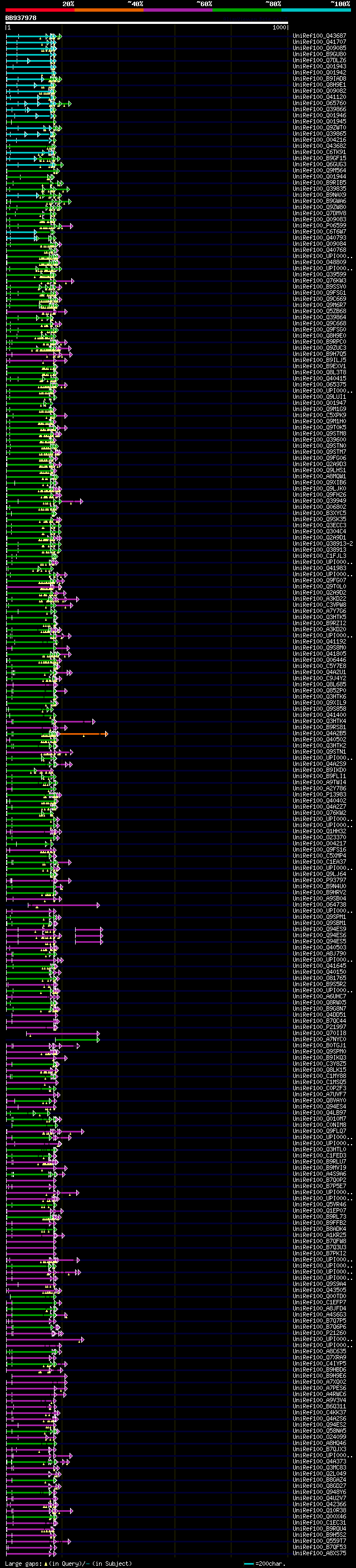
Task: Open UniRef100_Q1HH32 entry
Action: (319, 832)
